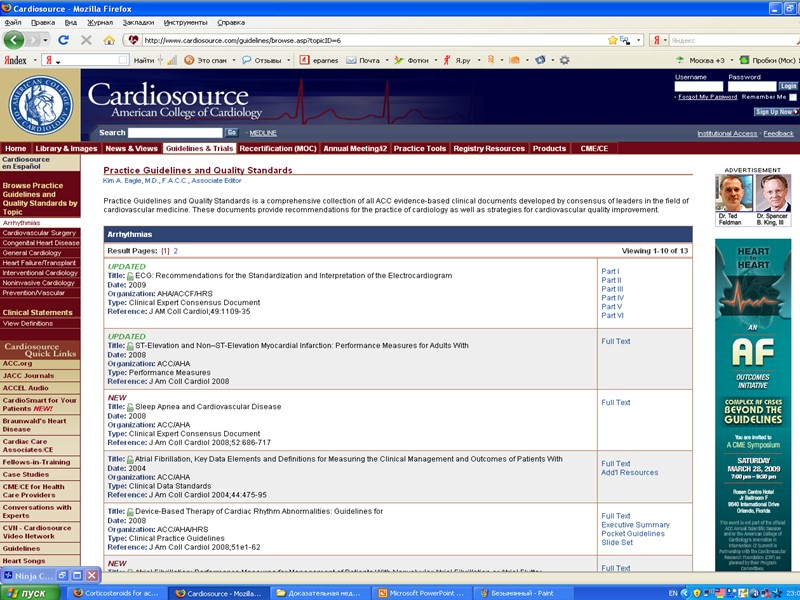800x600 pixels.
Task: Select the 'Practice Tools' site tab
Action: [419, 148]
